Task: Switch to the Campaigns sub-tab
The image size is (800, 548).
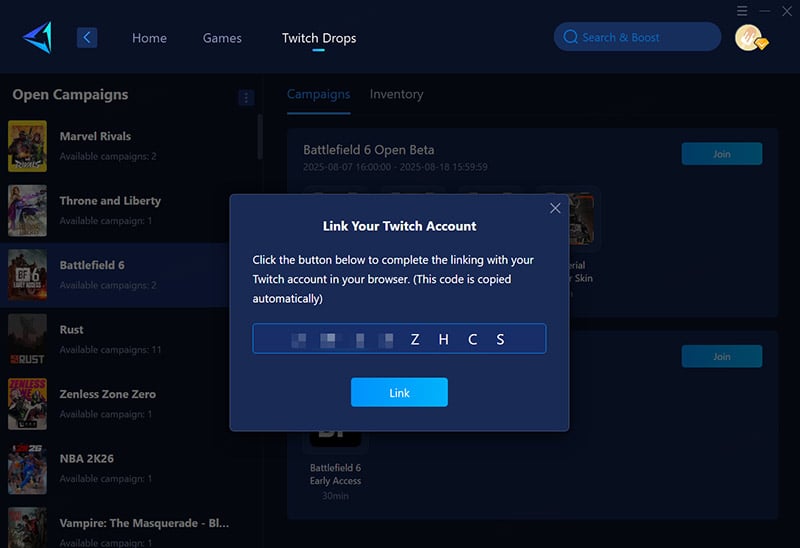Action: pyautogui.click(x=318, y=94)
